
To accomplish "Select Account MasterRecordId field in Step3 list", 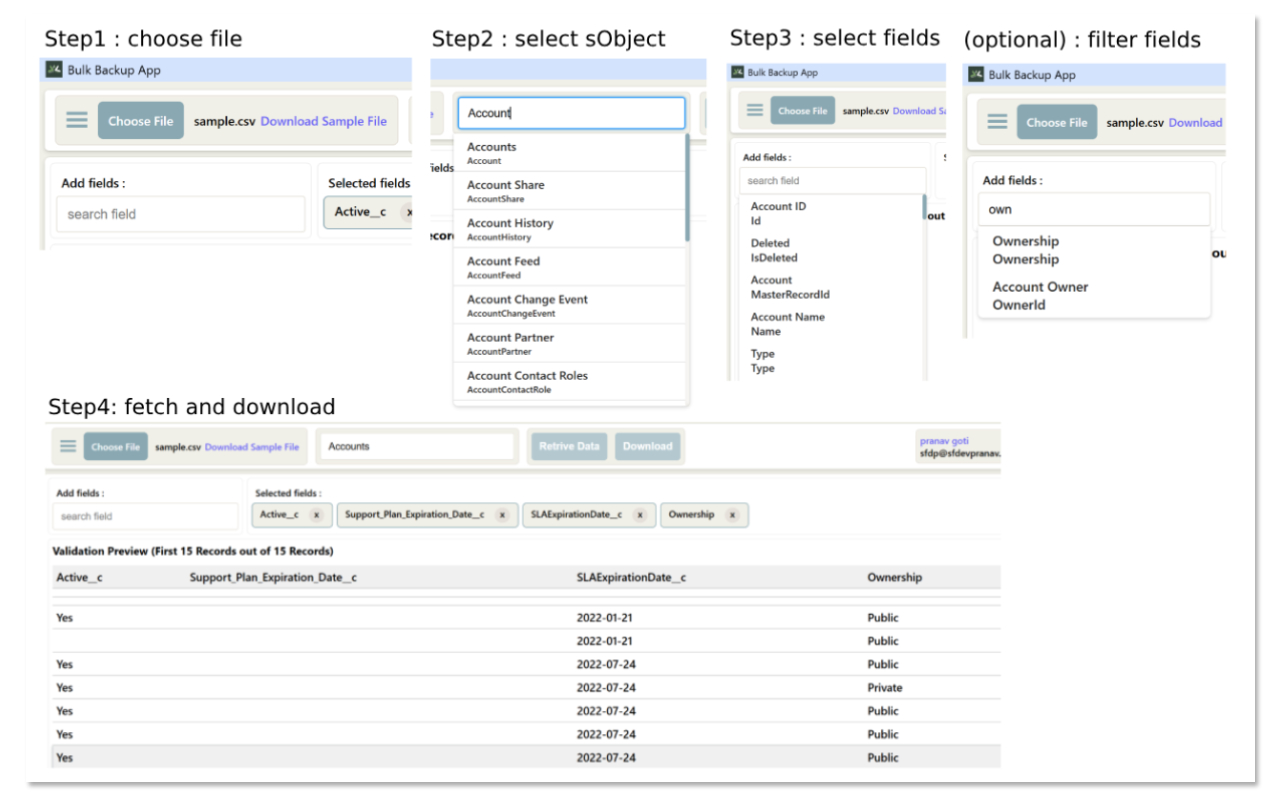I will [x=830, y=287].
